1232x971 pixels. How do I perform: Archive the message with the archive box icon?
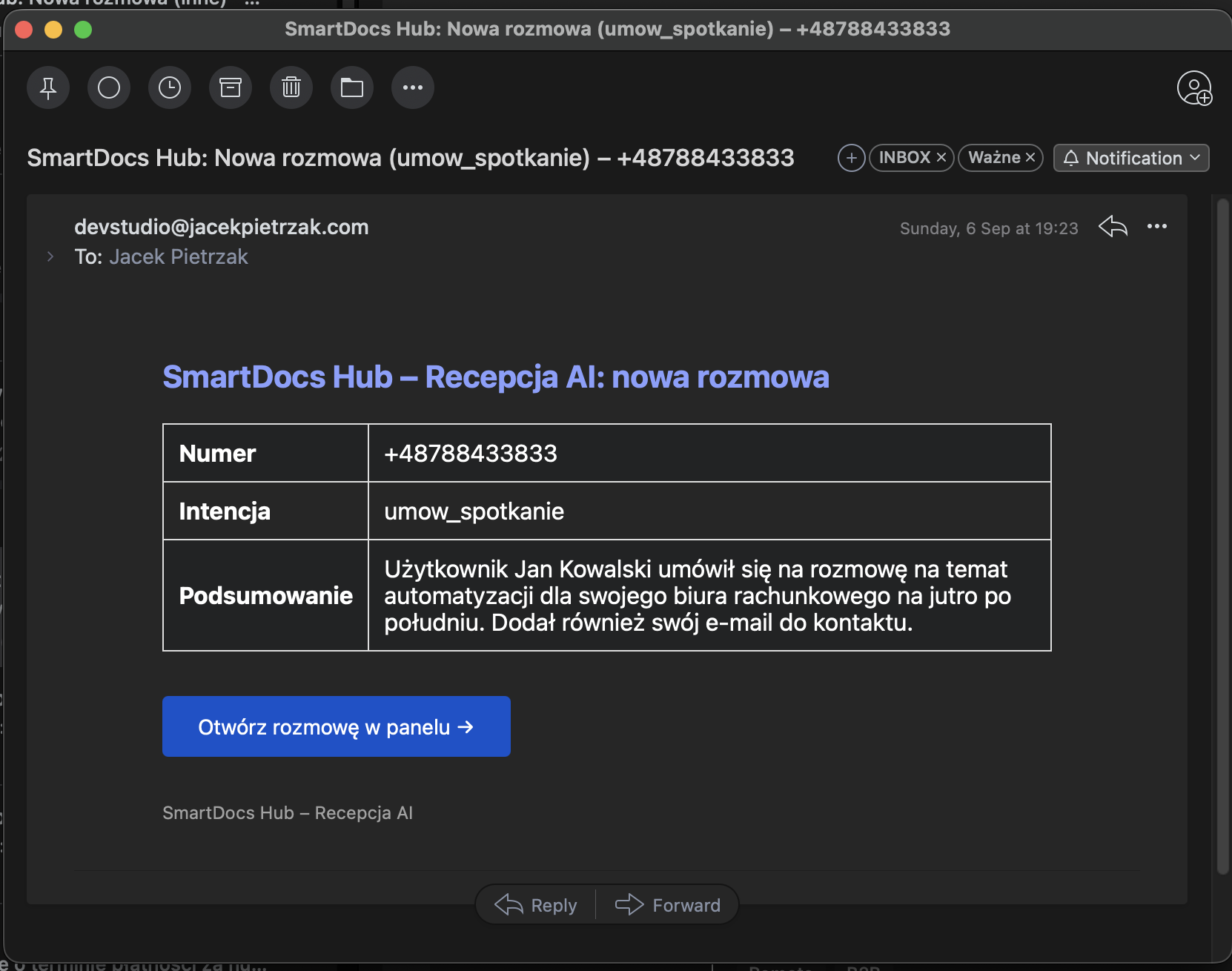(x=231, y=87)
